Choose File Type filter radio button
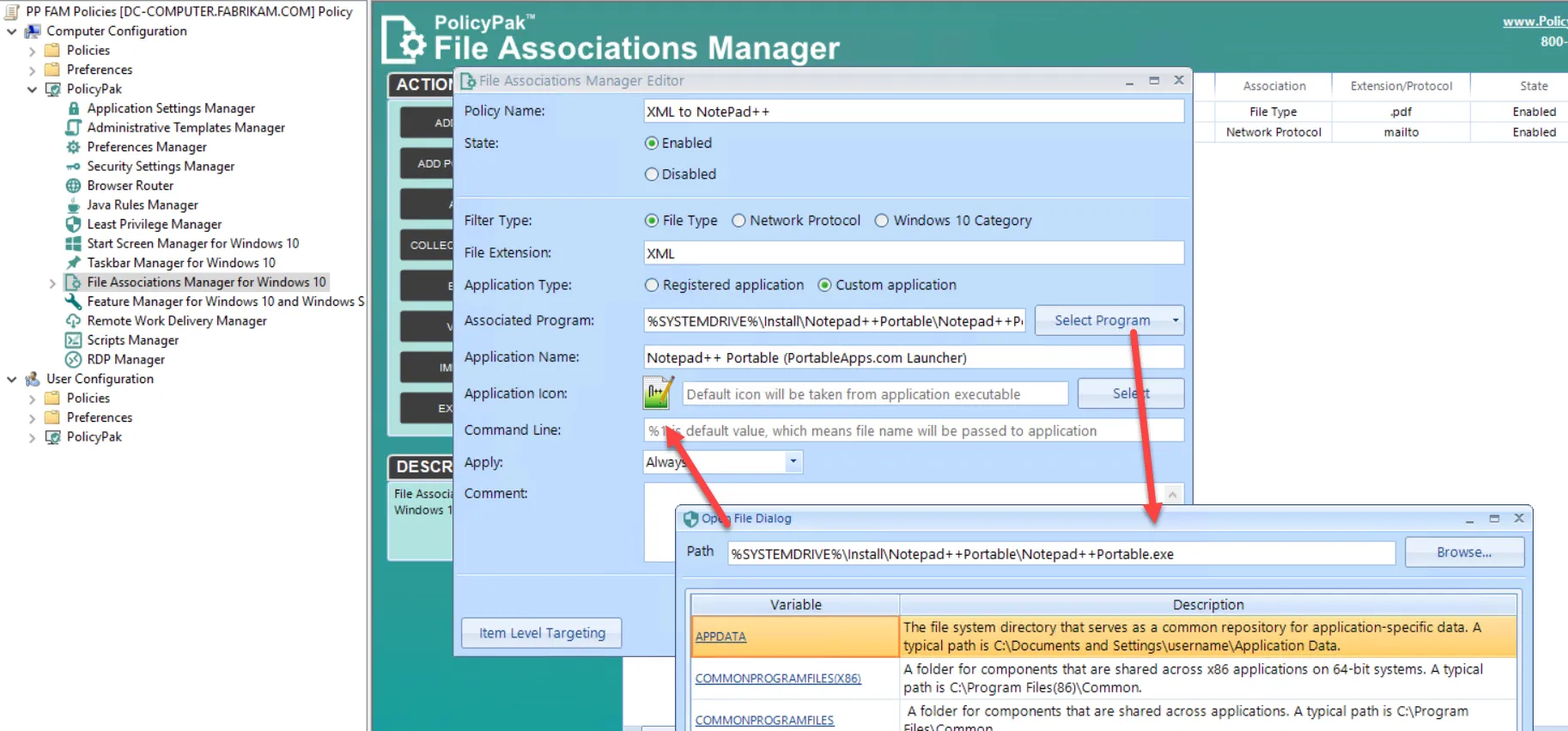Viewport: 1568px width, 731px height. click(x=652, y=221)
